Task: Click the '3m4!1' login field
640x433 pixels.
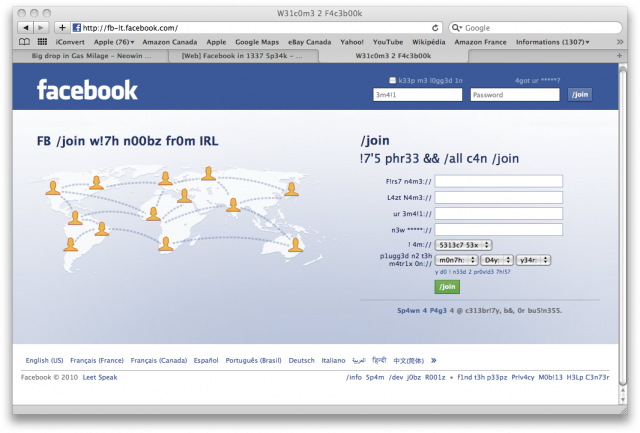Action: coord(418,95)
